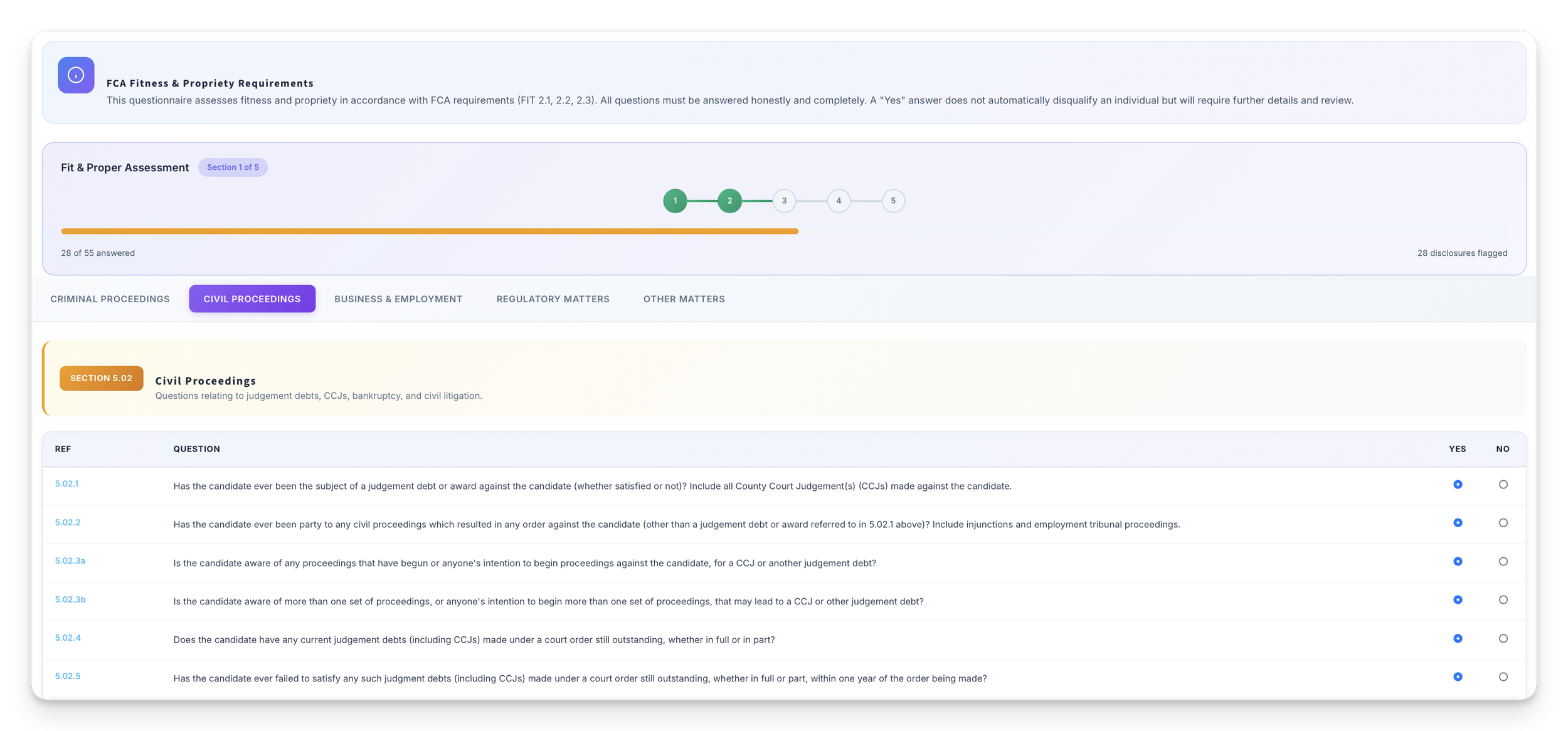Click the orange answered progress bar

pyautogui.click(x=429, y=231)
